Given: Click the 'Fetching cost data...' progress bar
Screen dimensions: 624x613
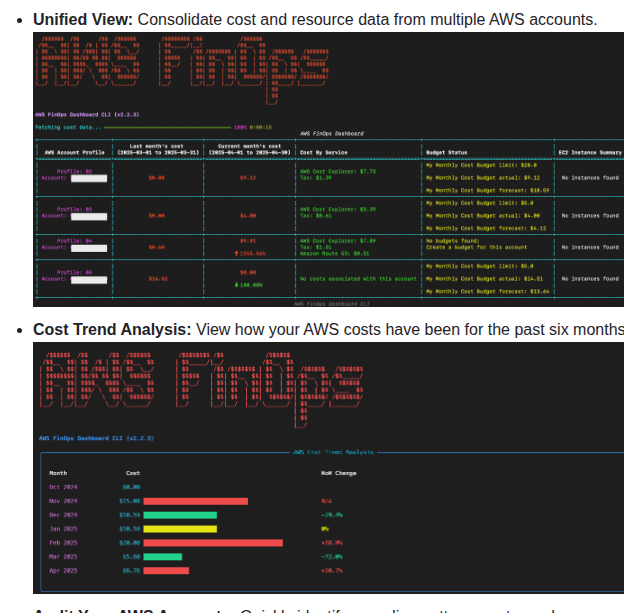Looking at the screenshot, I should point(167,127).
